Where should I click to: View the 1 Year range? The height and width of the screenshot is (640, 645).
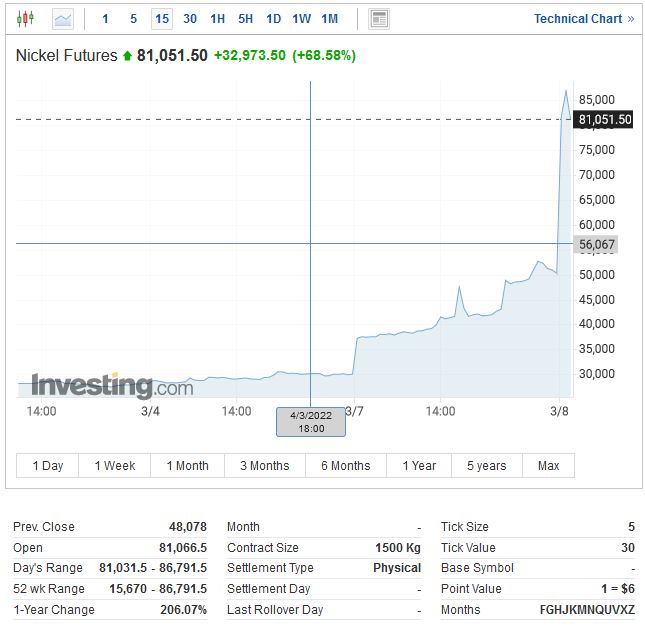(419, 466)
